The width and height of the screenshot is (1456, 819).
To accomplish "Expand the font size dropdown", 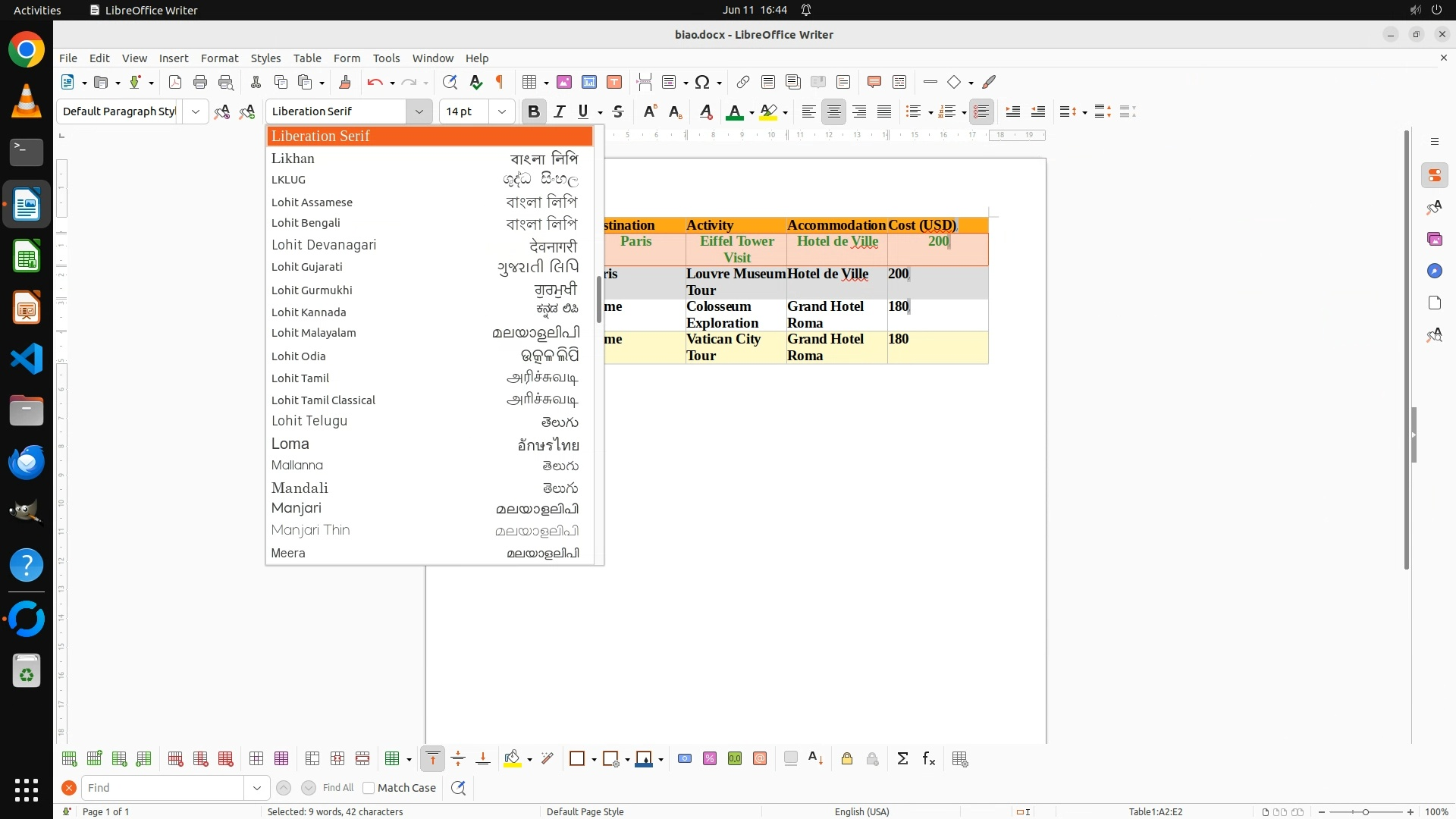I will coord(501,111).
